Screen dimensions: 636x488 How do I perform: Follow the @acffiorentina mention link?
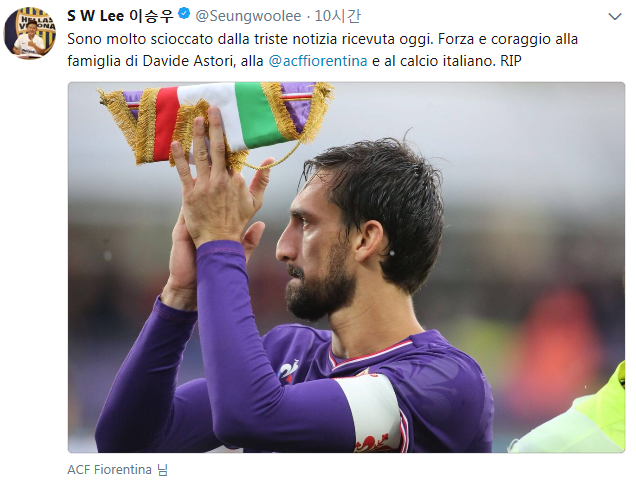click(318, 61)
